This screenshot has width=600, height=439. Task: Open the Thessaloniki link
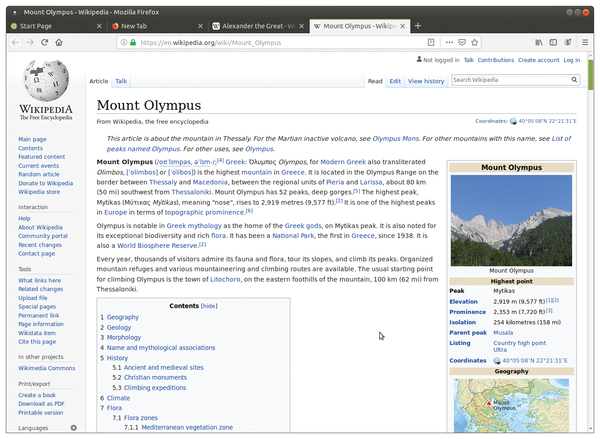(x=191, y=192)
